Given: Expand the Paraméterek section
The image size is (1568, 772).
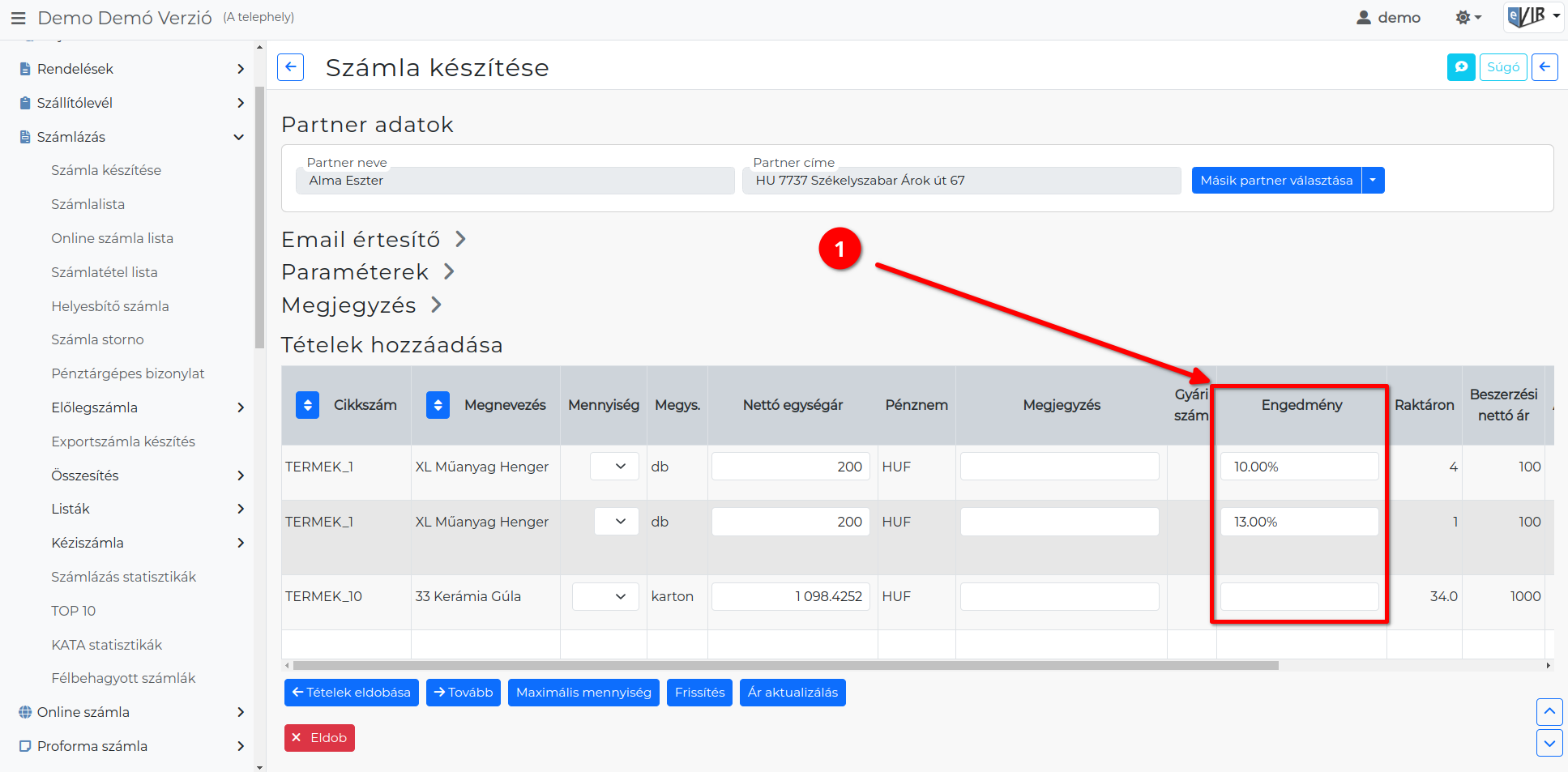Looking at the screenshot, I should tap(368, 272).
